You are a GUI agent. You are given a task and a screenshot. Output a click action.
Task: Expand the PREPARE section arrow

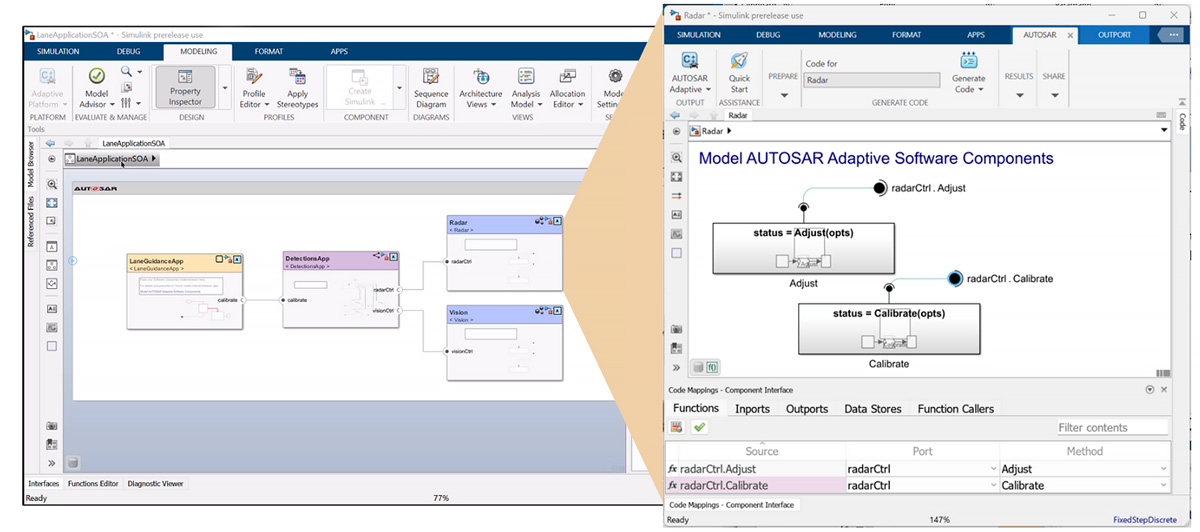point(784,96)
